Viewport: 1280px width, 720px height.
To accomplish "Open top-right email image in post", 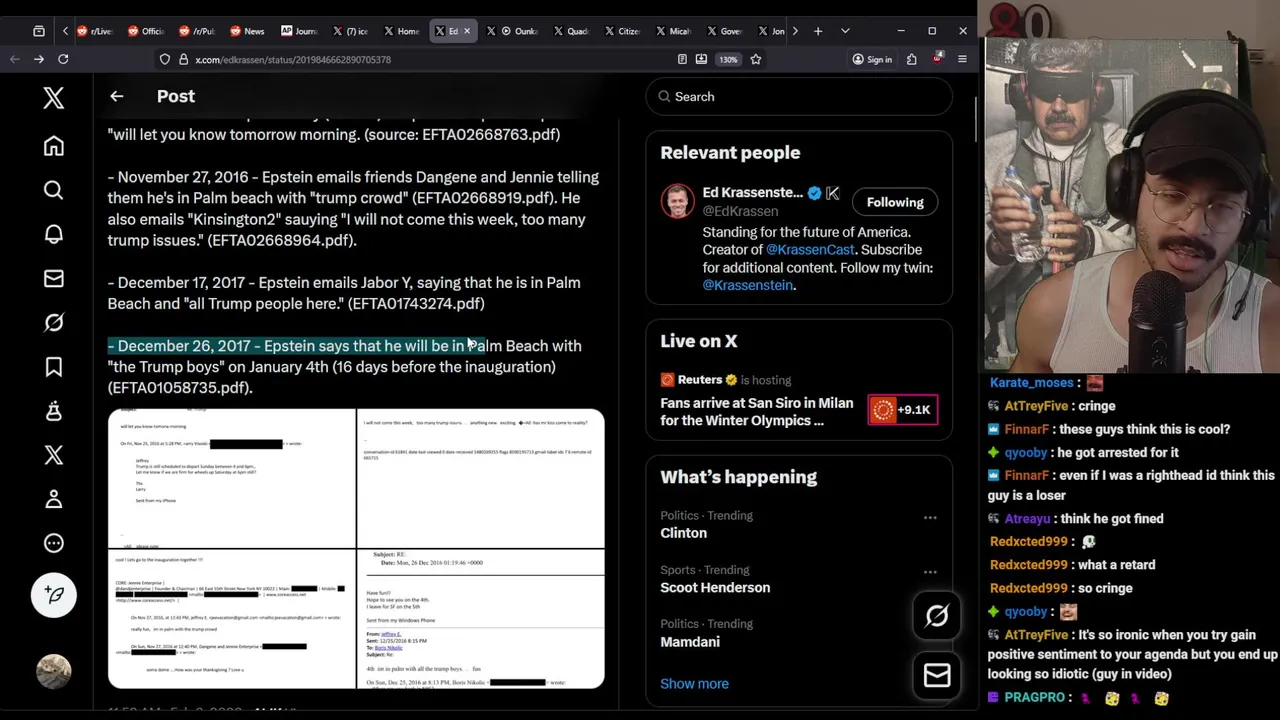I will [x=481, y=478].
